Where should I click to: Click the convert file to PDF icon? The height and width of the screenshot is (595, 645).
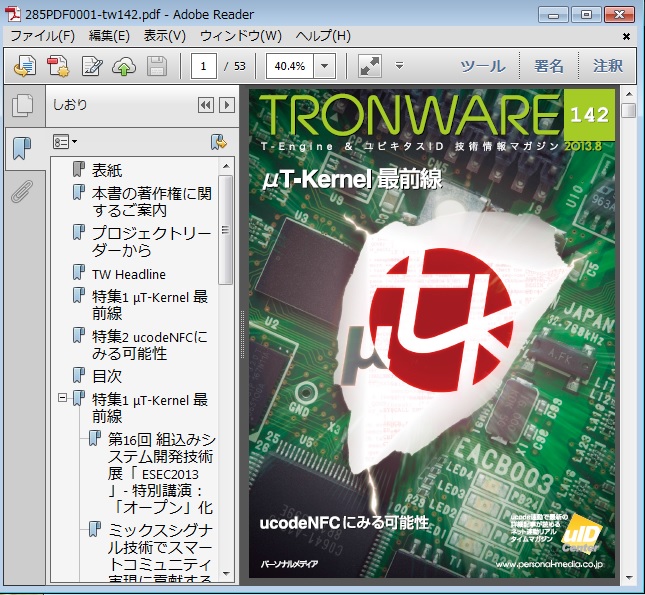click(26, 66)
